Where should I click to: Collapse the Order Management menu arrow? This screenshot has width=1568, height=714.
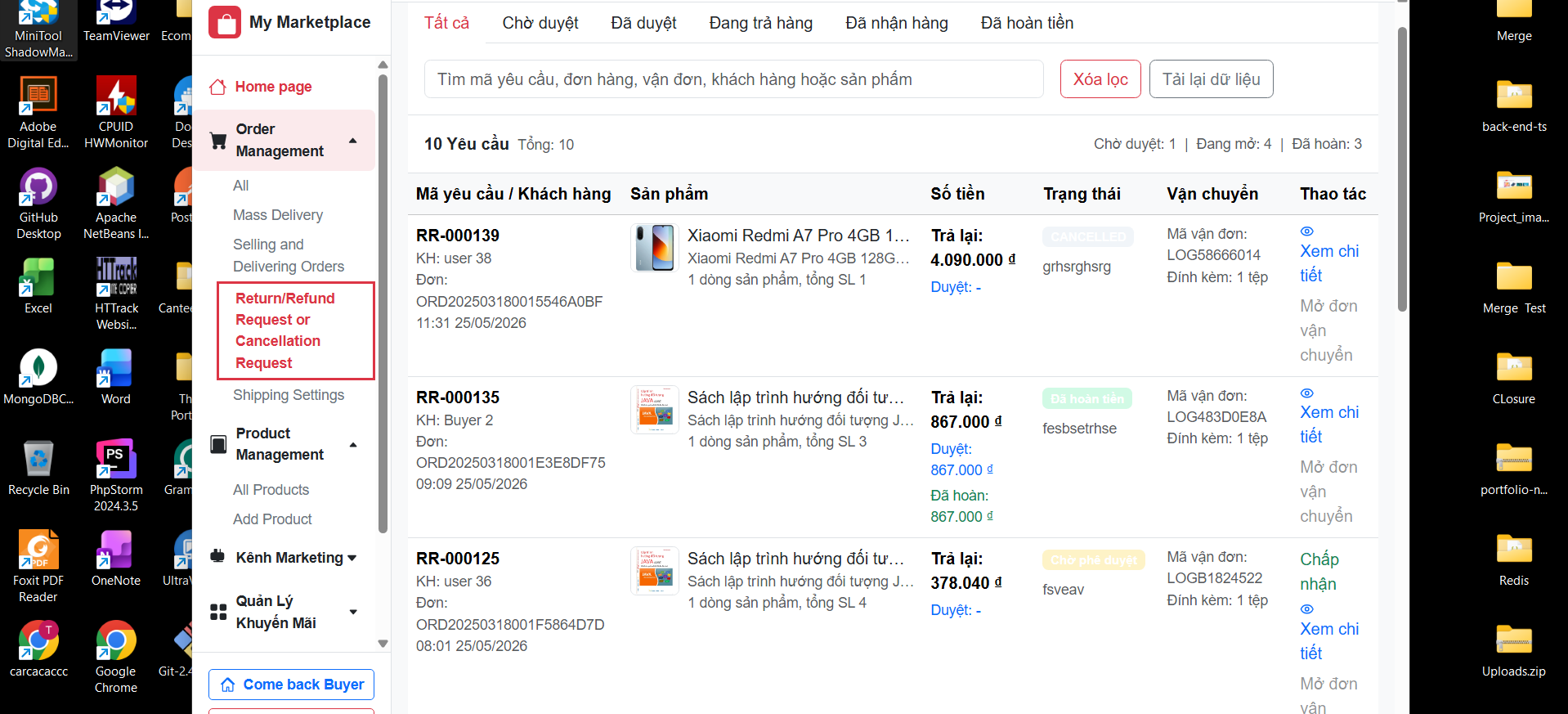pos(353,141)
